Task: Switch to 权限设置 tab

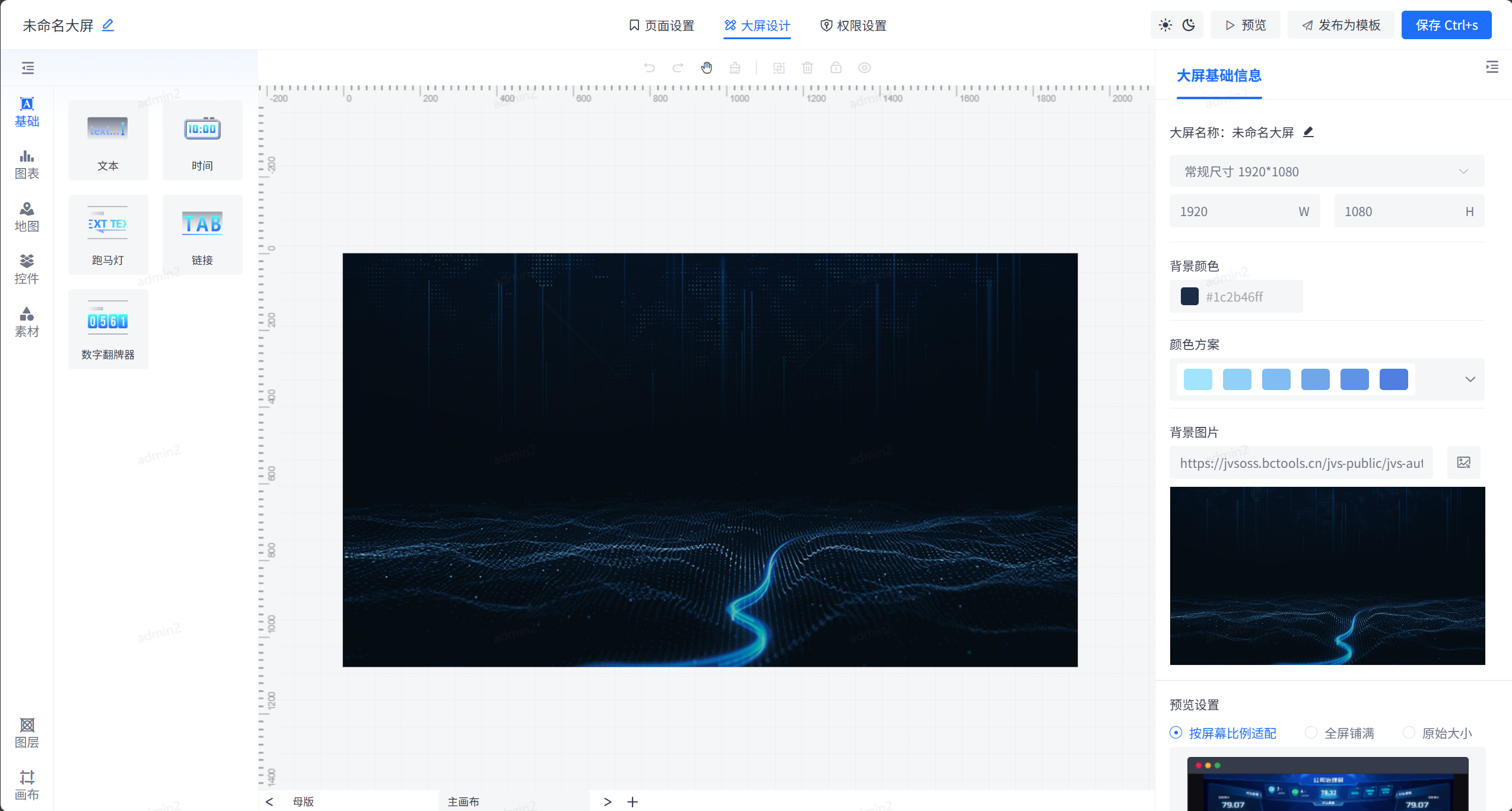Action: coord(853,26)
